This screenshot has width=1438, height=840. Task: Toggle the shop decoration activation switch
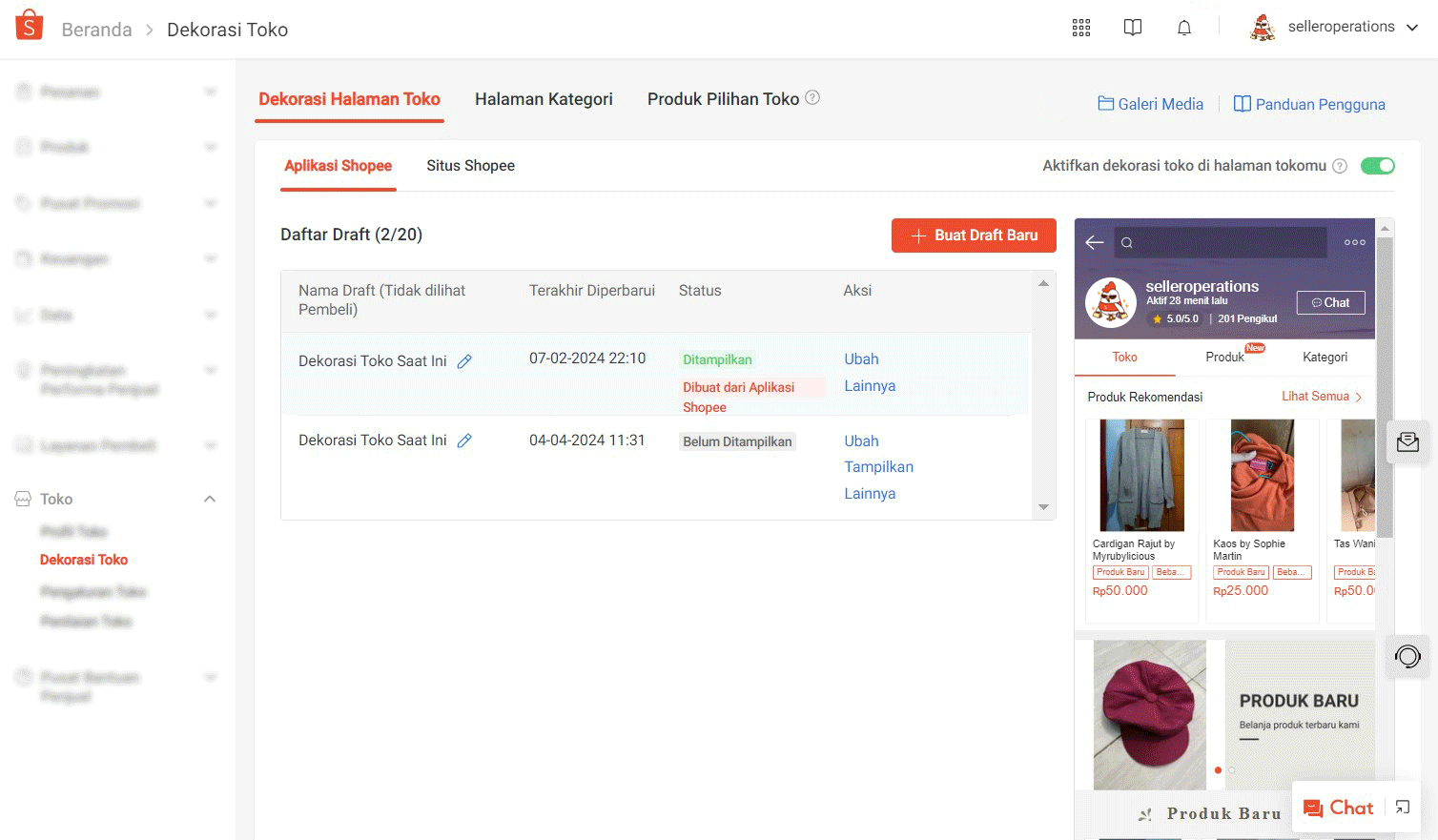point(1377,166)
